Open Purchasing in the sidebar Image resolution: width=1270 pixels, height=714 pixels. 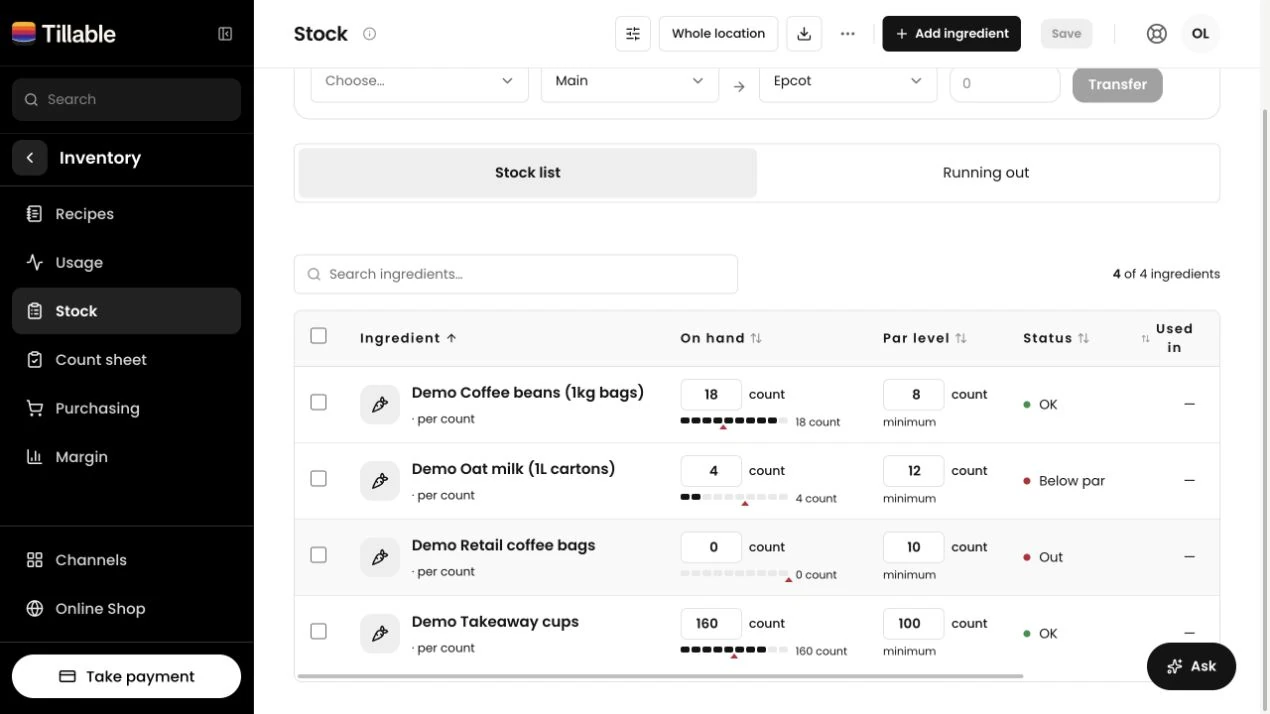[126, 408]
